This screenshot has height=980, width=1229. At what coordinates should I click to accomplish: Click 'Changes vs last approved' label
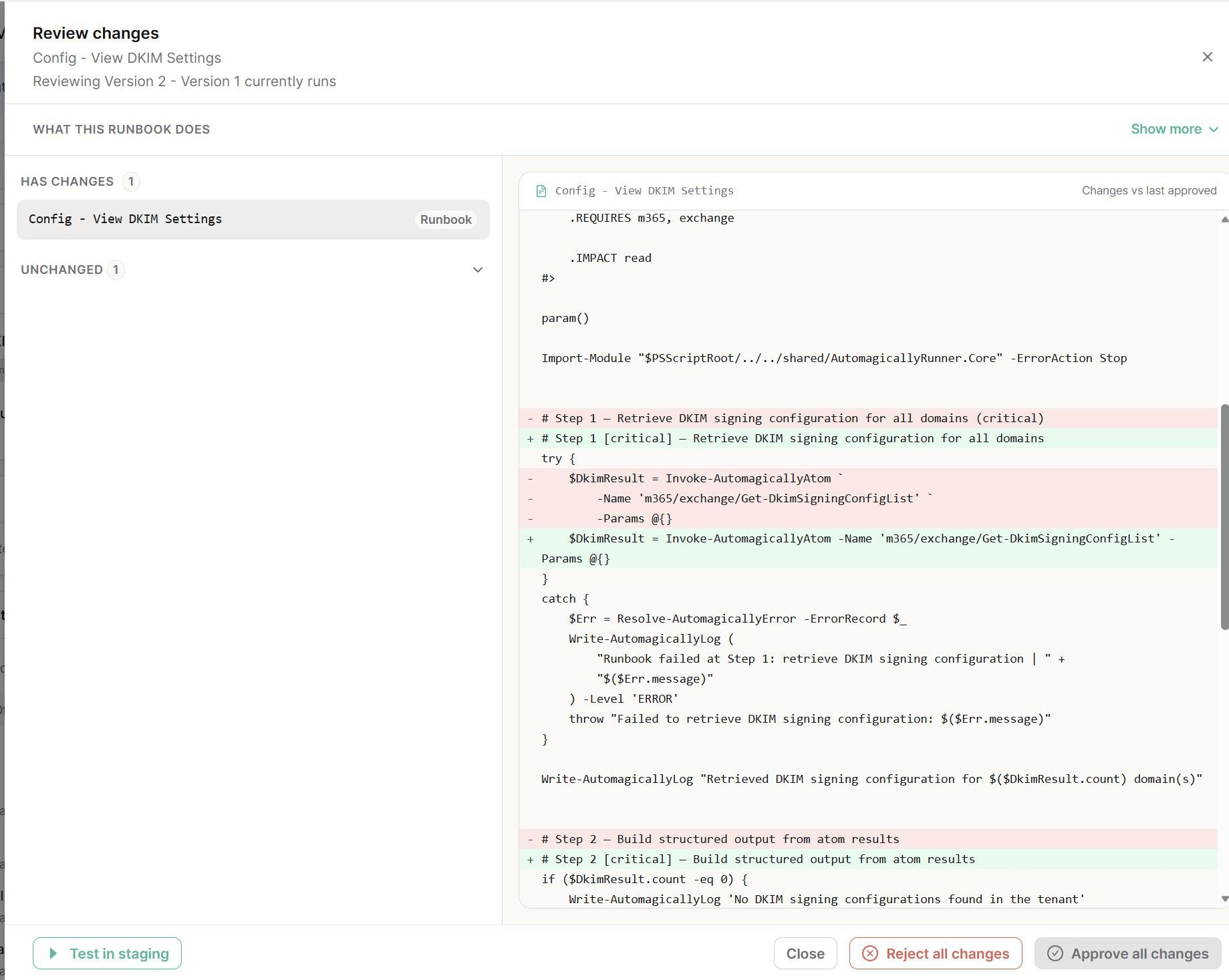coord(1149,190)
